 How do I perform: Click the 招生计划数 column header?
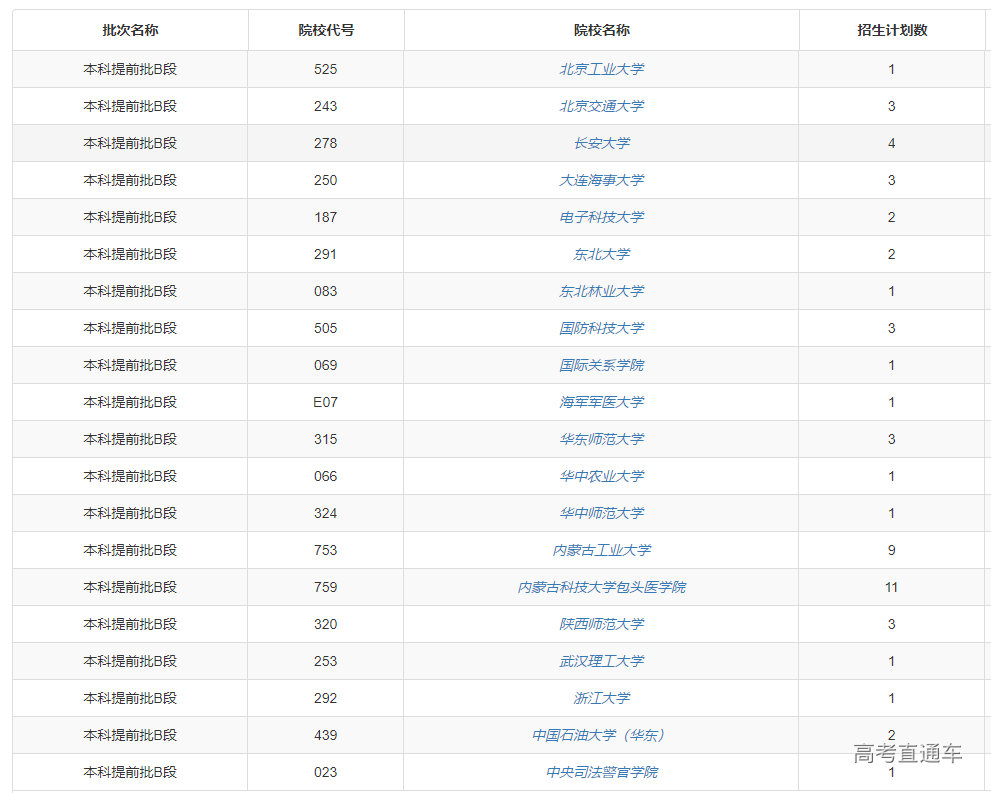[892, 30]
